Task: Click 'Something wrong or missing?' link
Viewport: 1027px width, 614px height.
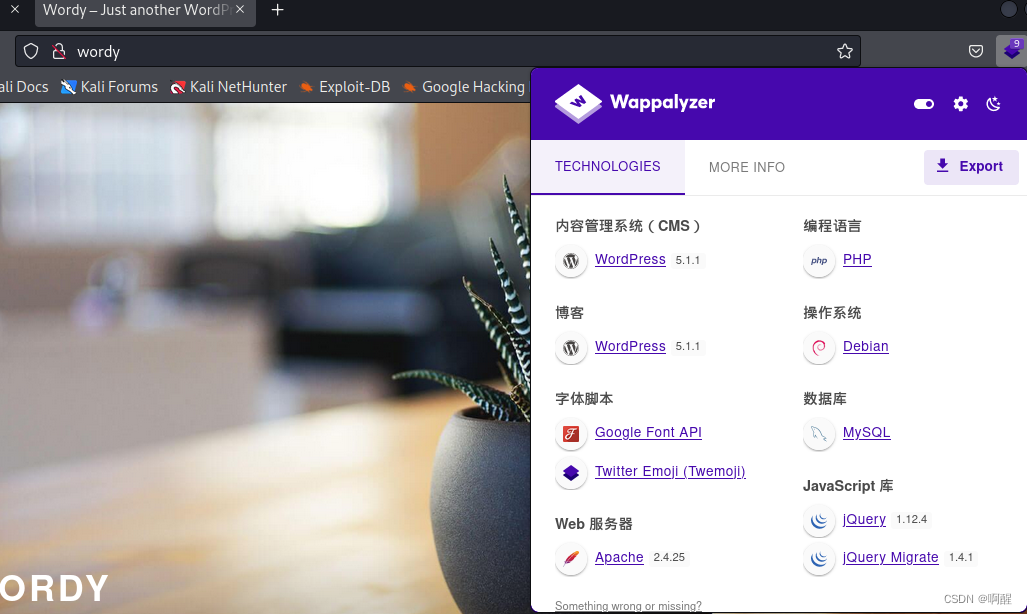Action: tap(628, 606)
